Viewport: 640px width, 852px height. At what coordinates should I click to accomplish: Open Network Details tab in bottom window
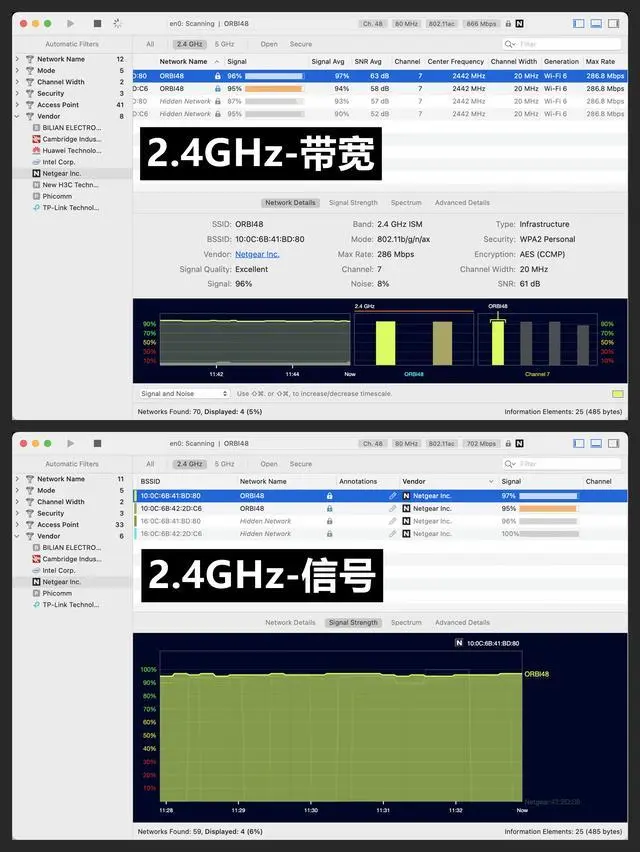(290, 623)
